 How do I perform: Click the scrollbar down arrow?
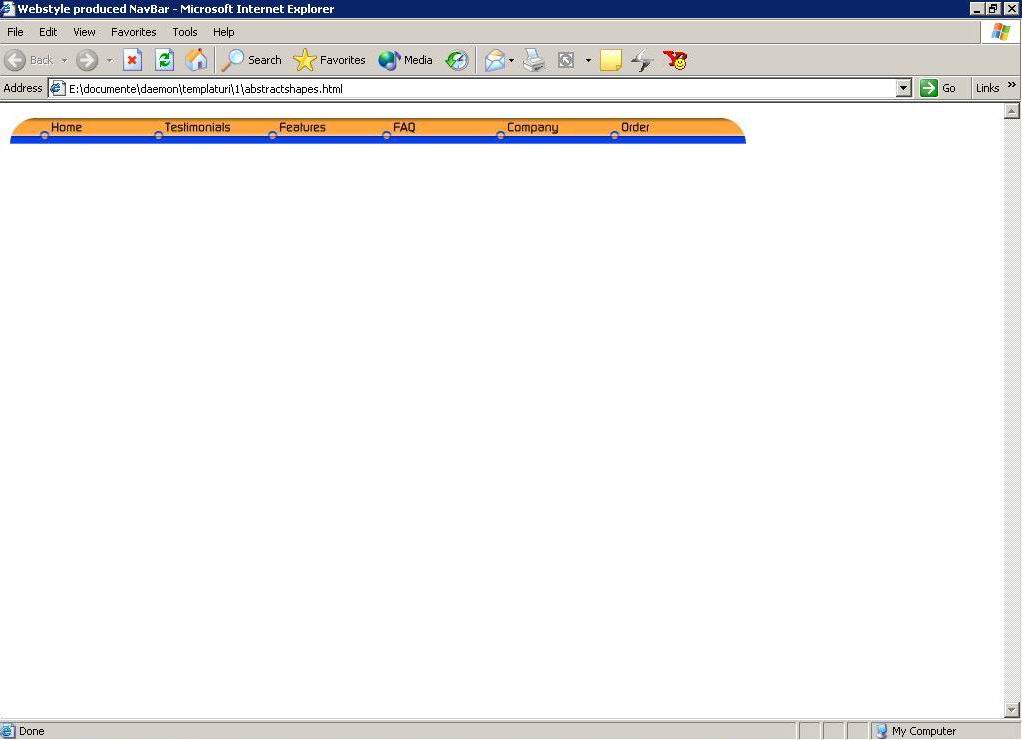click(1011, 710)
